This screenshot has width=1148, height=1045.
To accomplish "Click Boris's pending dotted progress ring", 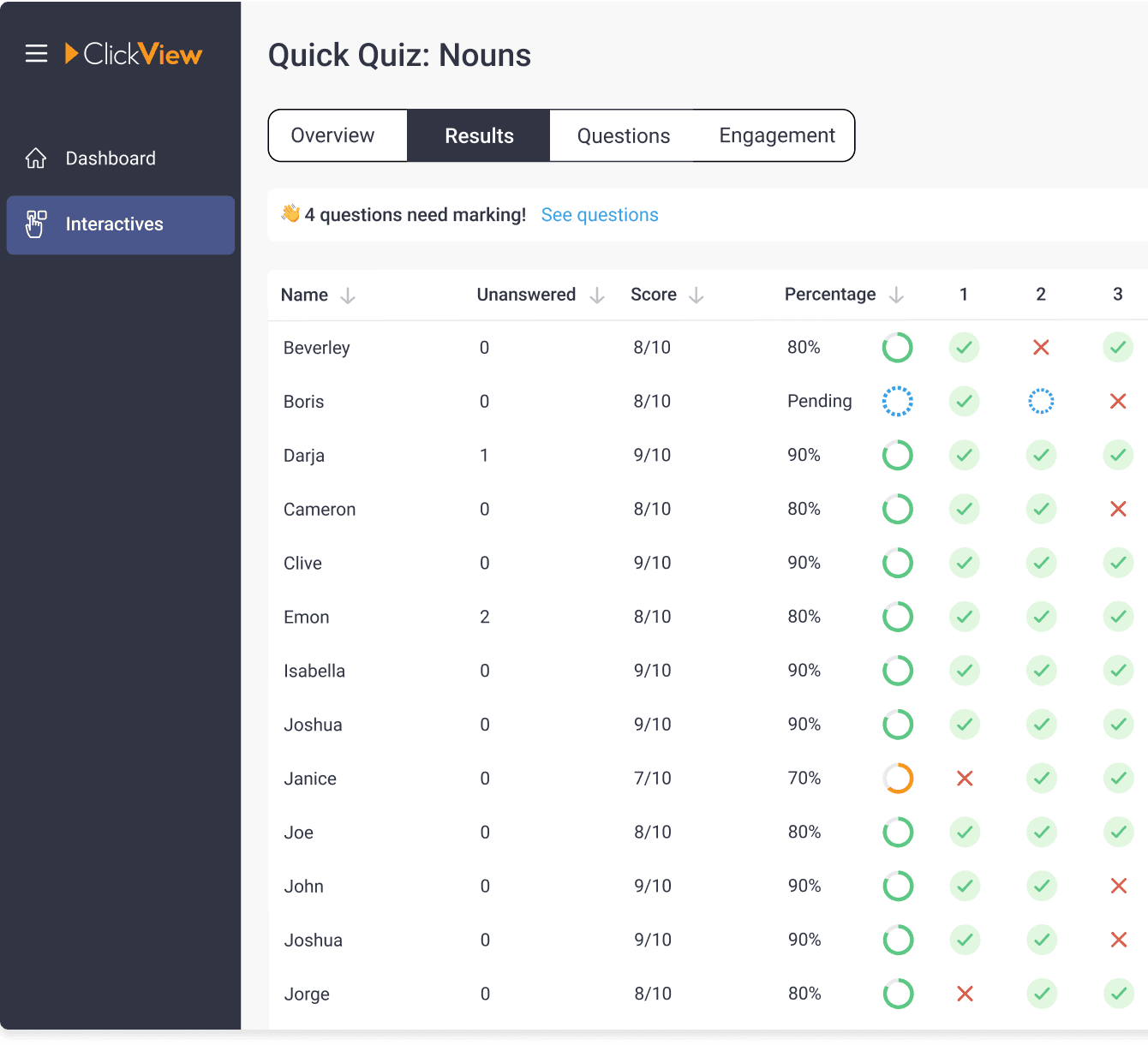I will click(x=897, y=401).
